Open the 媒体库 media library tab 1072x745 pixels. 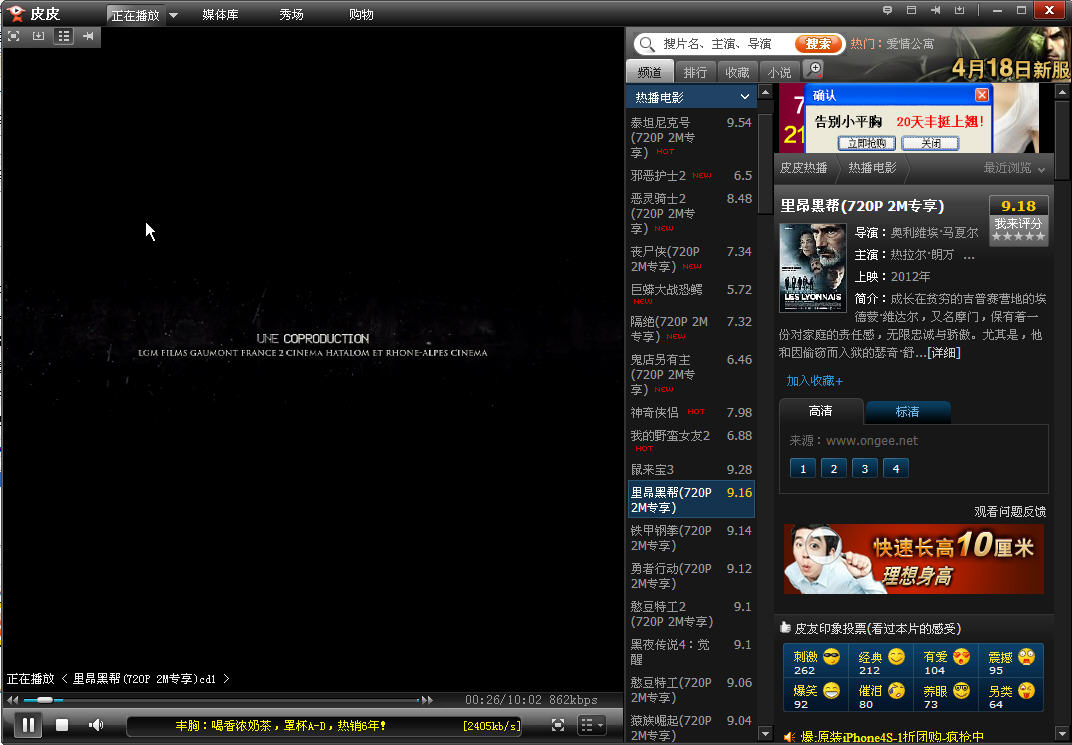(x=220, y=15)
